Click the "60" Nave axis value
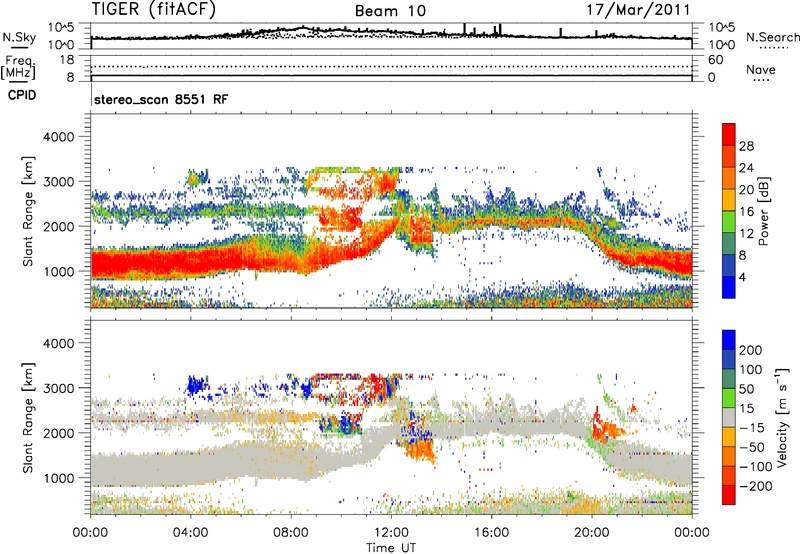800x554 pixels. click(715, 60)
